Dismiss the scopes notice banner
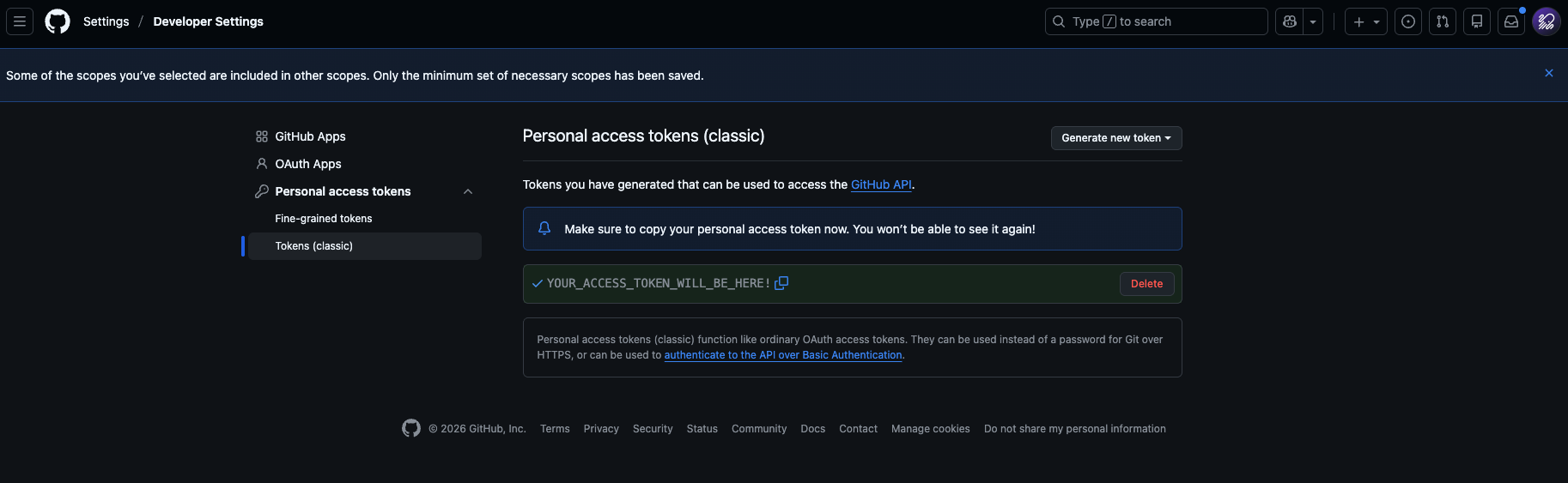The height and width of the screenshot is (483, 1568). click(x=1549, y=73)
